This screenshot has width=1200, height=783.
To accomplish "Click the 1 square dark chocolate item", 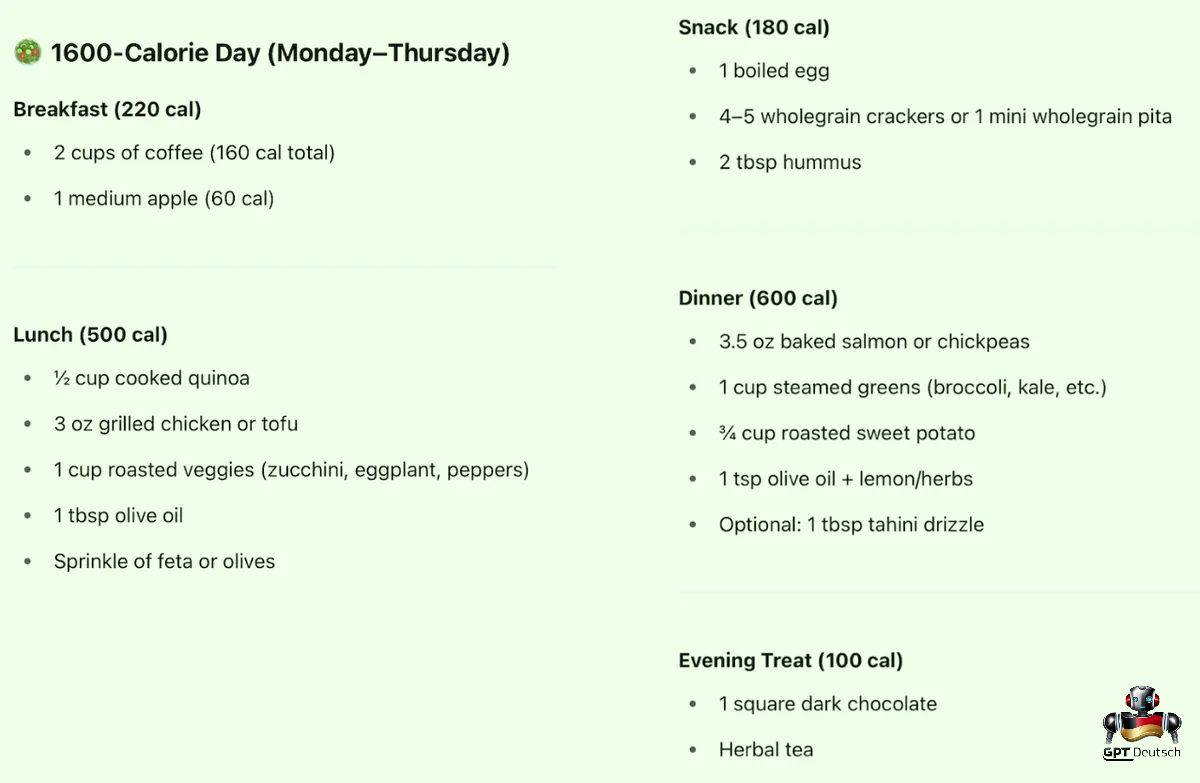I will [x=828, y=704].
